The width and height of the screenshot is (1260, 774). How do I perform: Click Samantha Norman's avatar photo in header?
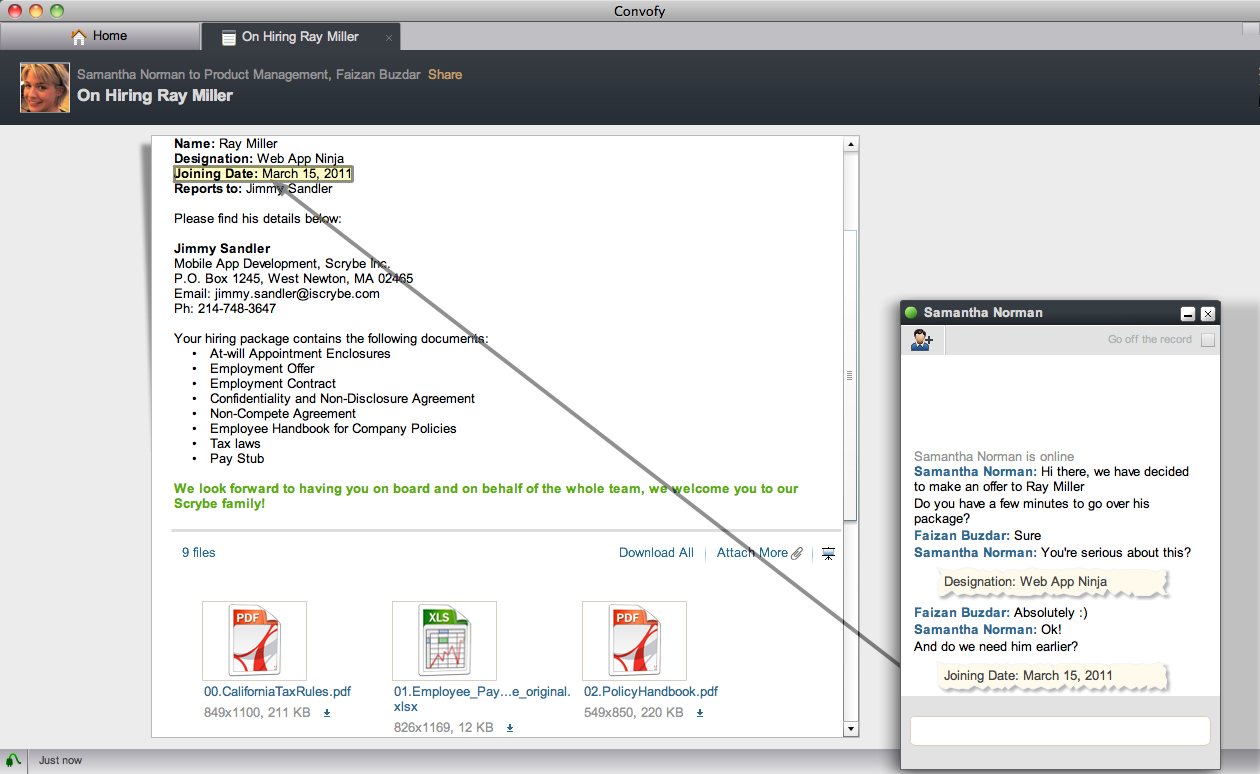(45, 87)
